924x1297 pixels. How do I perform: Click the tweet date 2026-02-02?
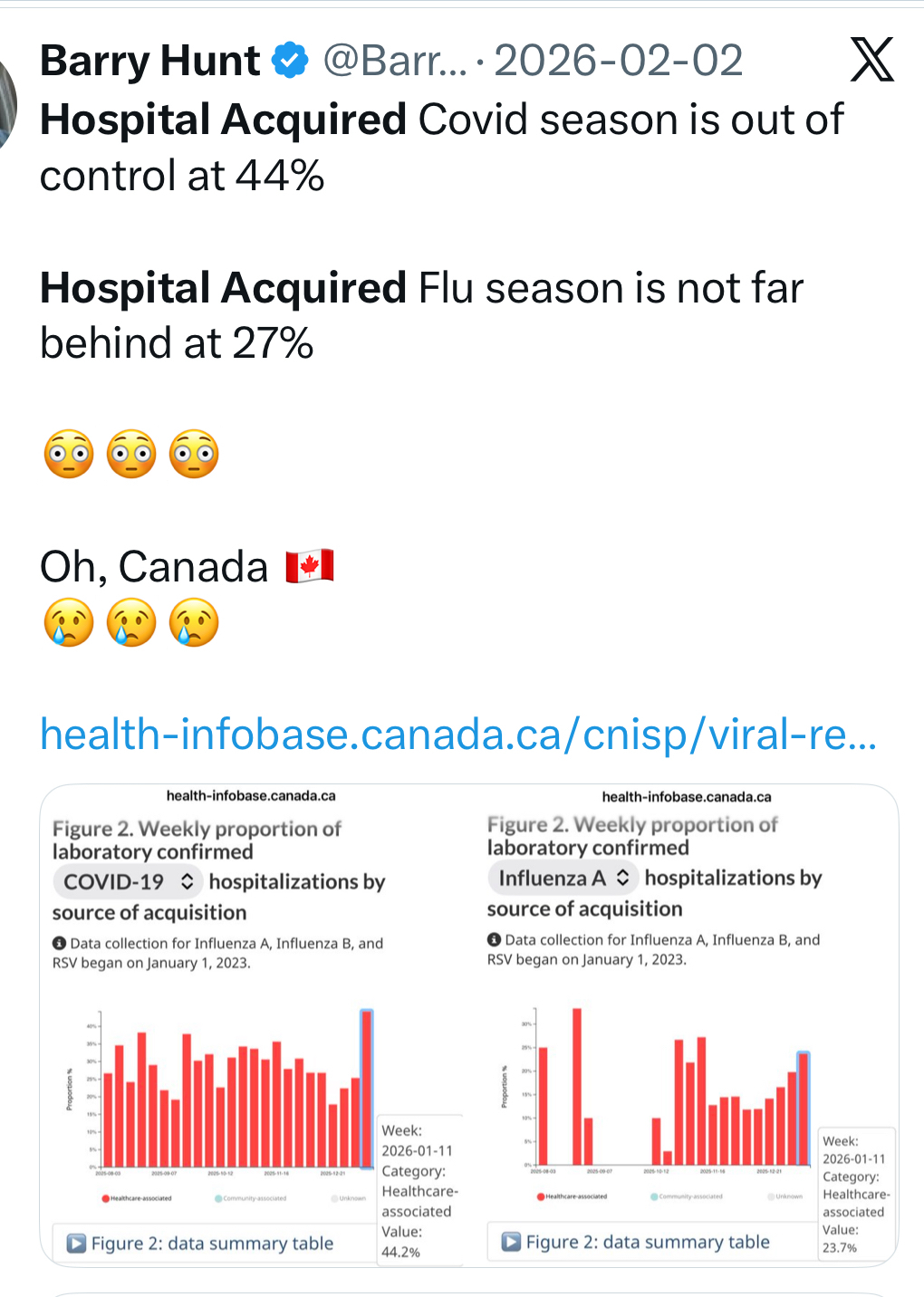click(x=619, y=61)
